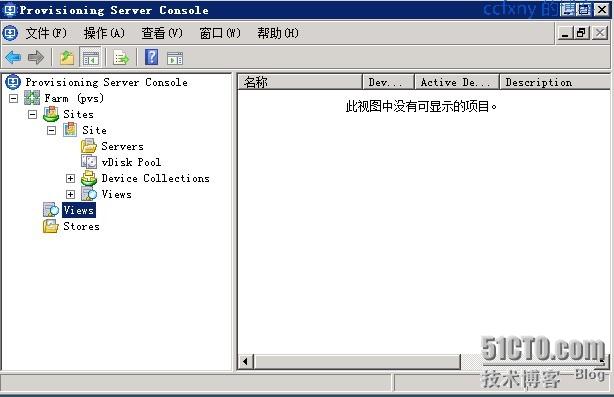Screen dimensions: 614x397
Task: Open the 帮助(H) menu
Action: [278, 33]
